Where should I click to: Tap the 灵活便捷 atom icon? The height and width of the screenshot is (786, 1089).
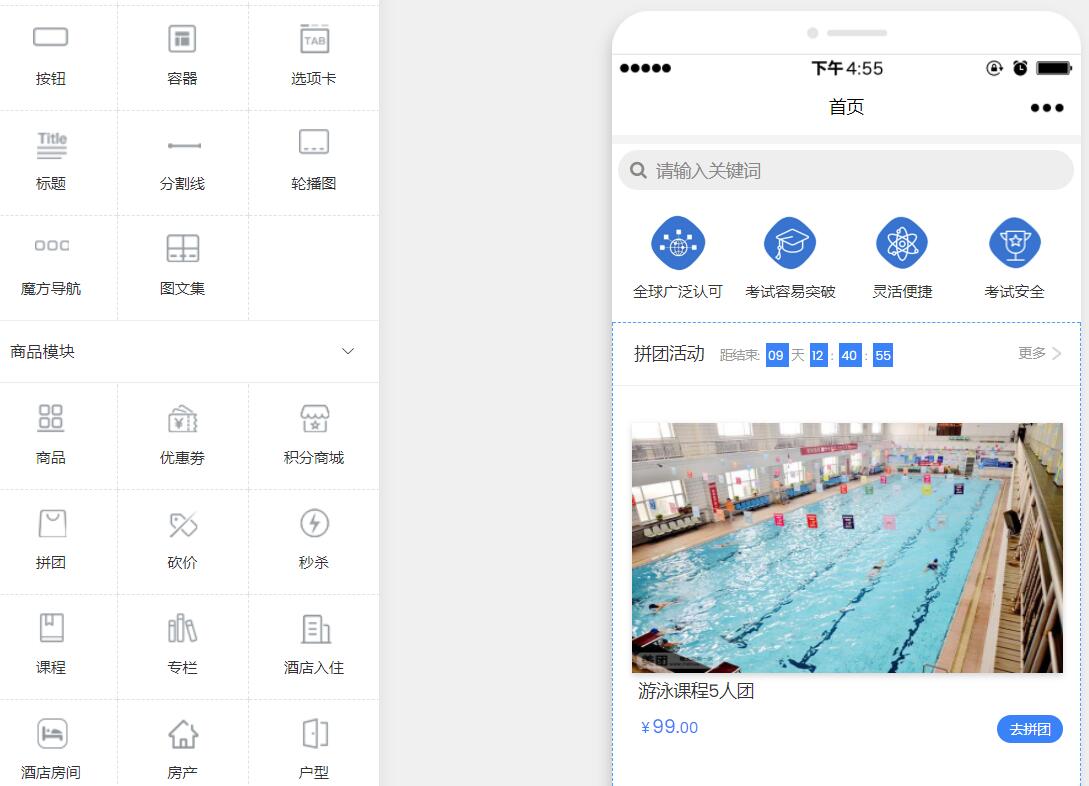tap(902, 243)
